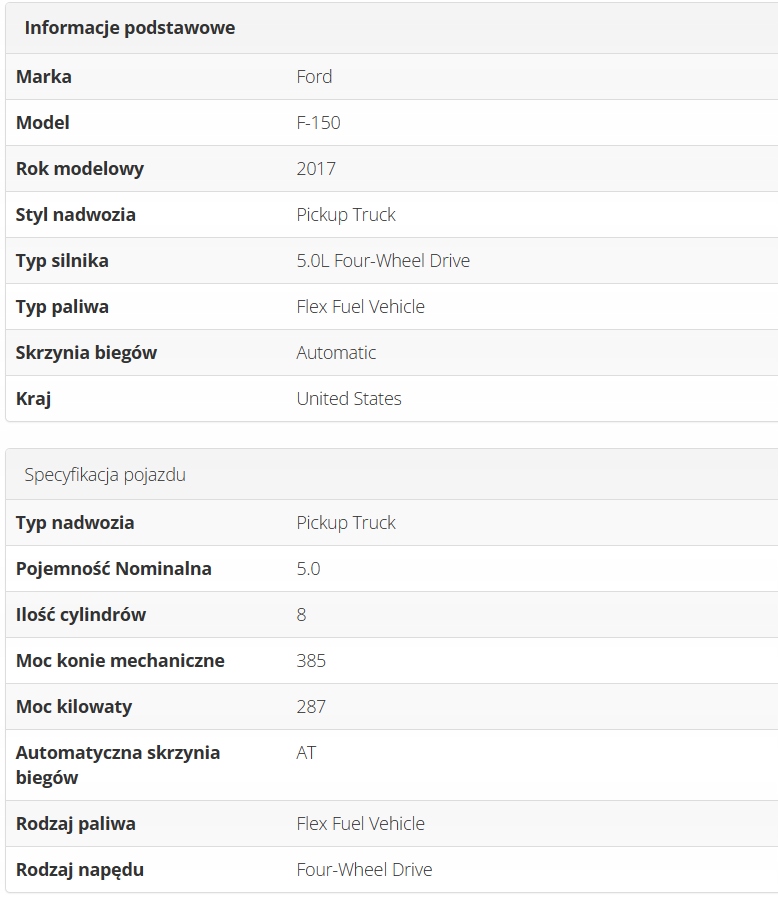This screenshot has height=907, width=778.
Task: Click the "AT" gearbox value
Action: [x=306, y=753]
